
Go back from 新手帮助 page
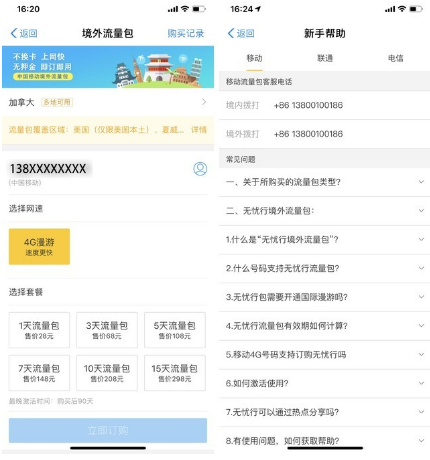pos(241,33)
